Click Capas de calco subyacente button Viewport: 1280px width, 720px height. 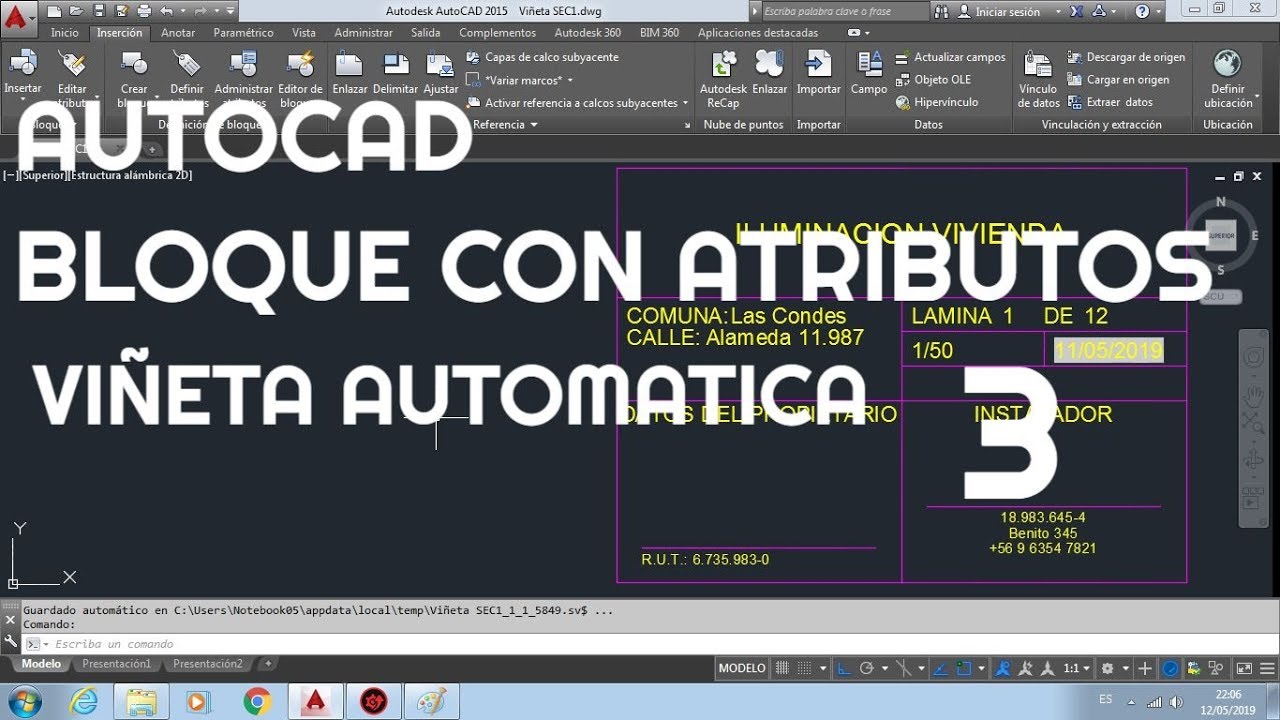pyautogui.click(x=542, y=57)
